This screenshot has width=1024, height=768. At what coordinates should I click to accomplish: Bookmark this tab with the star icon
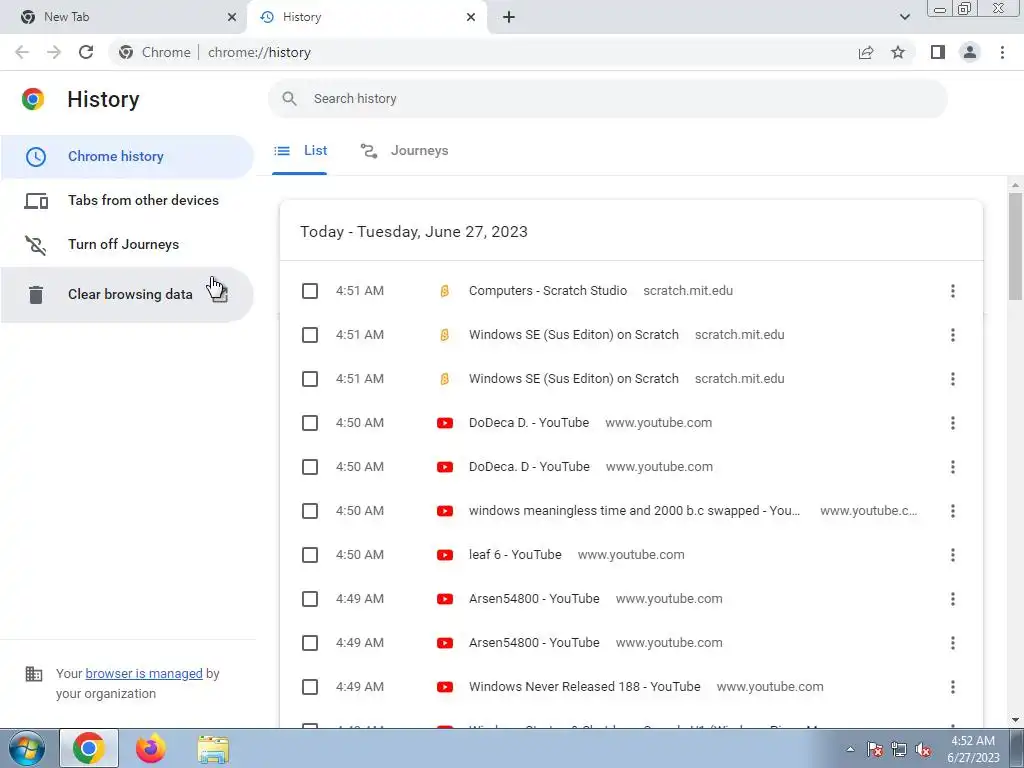point(898,52)
